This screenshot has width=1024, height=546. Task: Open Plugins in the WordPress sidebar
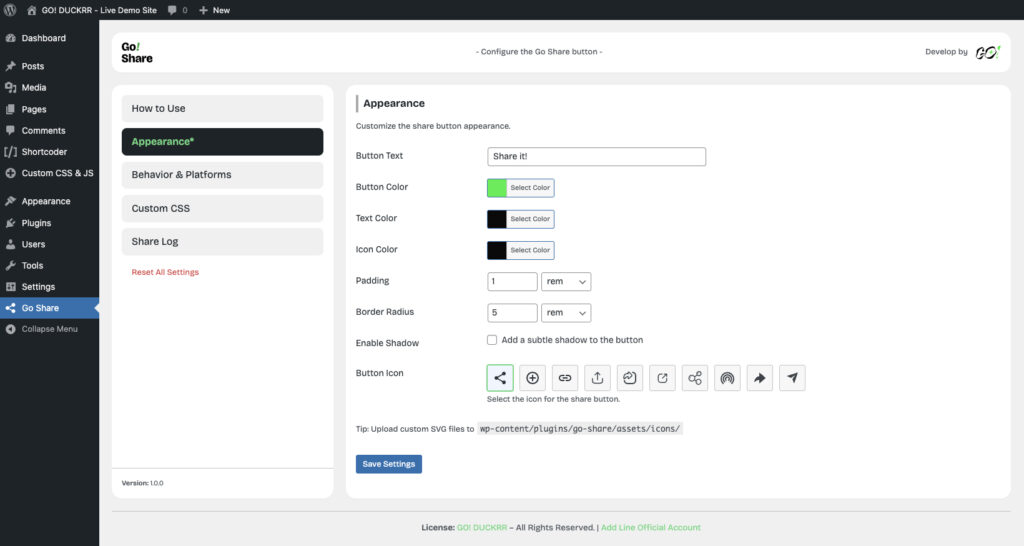click(x=36, y=223)
